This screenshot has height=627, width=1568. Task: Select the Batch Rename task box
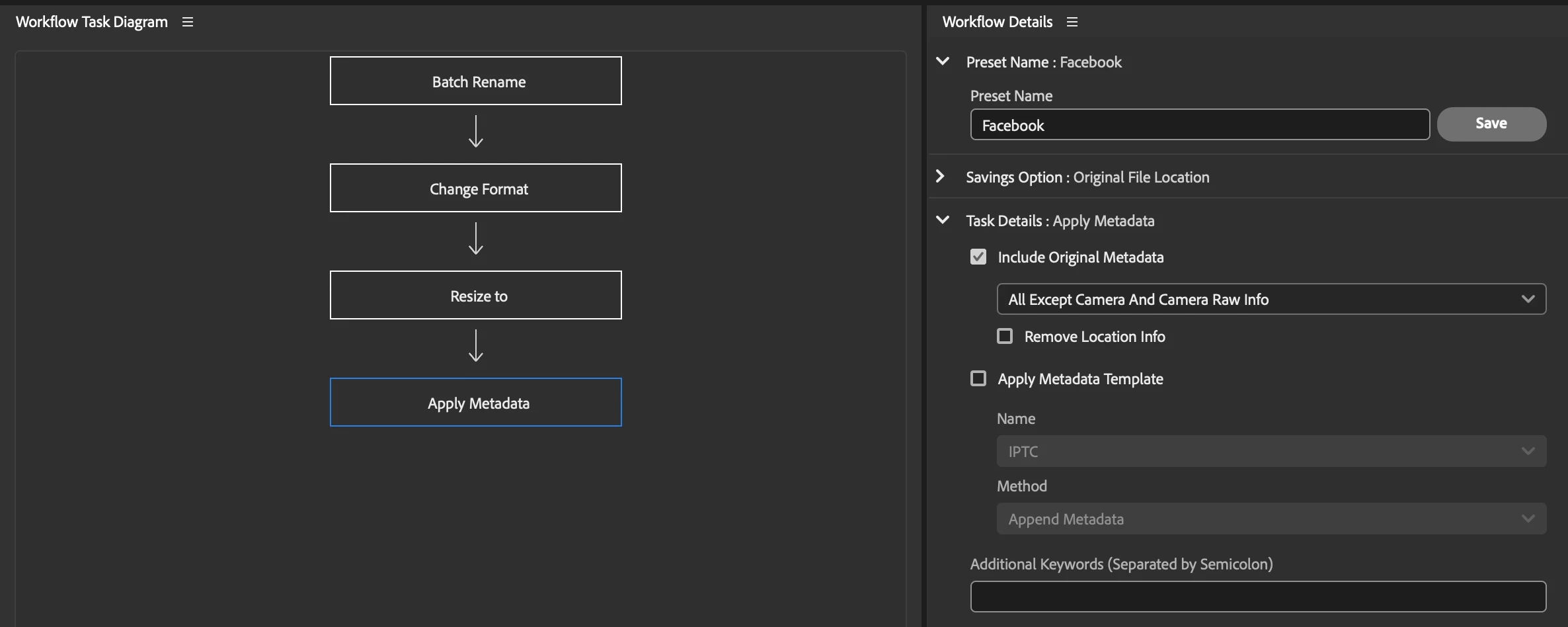pyautogui.click(x=476, y=81)
